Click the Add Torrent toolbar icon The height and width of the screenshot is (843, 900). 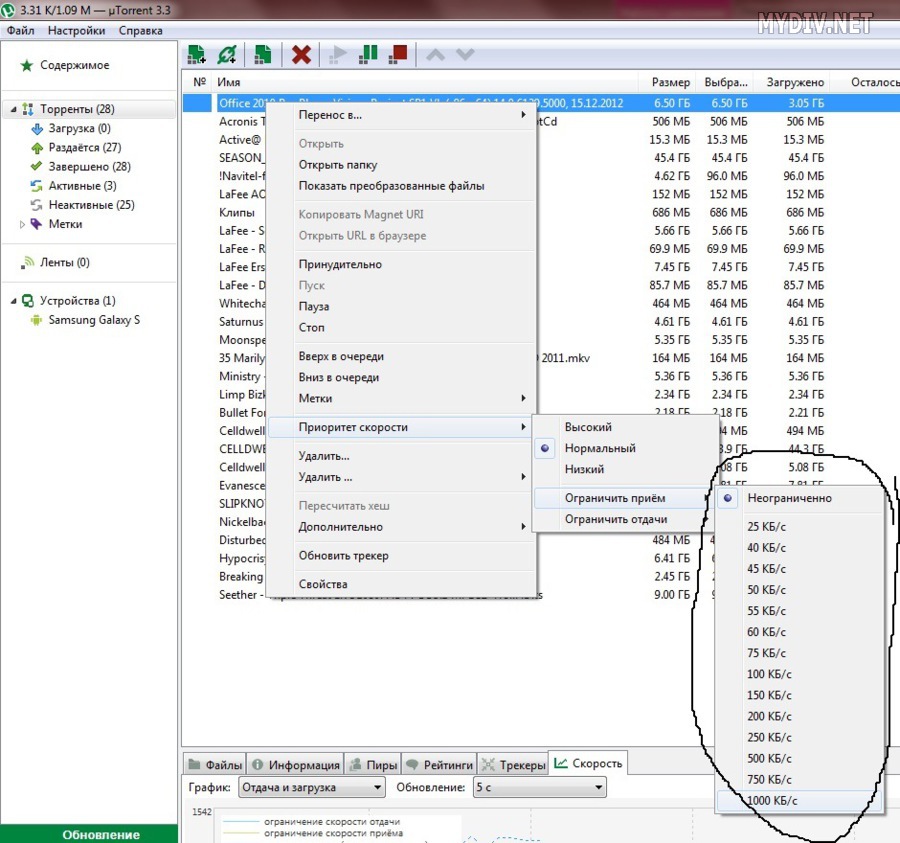197,55
